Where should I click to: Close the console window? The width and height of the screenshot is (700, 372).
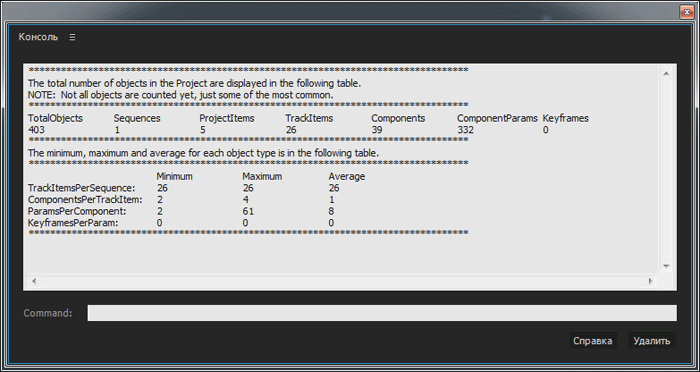coord(686,13)
